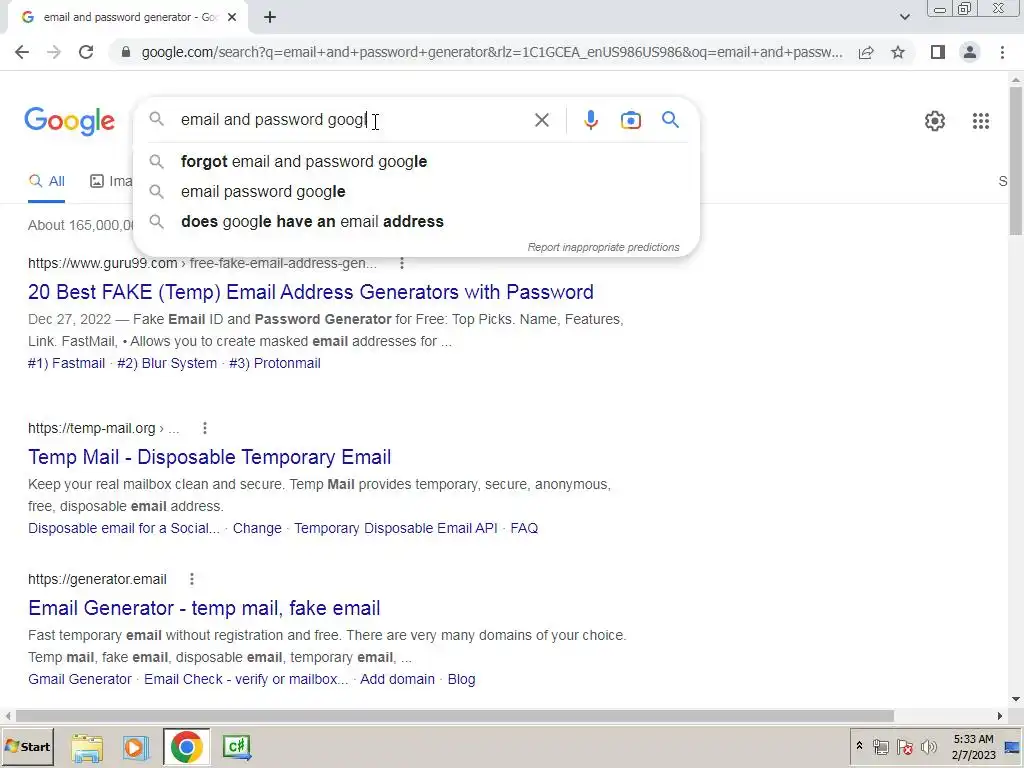This screenshot has height=768, width=1024.
Task: Open 'Email Generator - temp mail, fake email' result
Action: pos(204,608)
